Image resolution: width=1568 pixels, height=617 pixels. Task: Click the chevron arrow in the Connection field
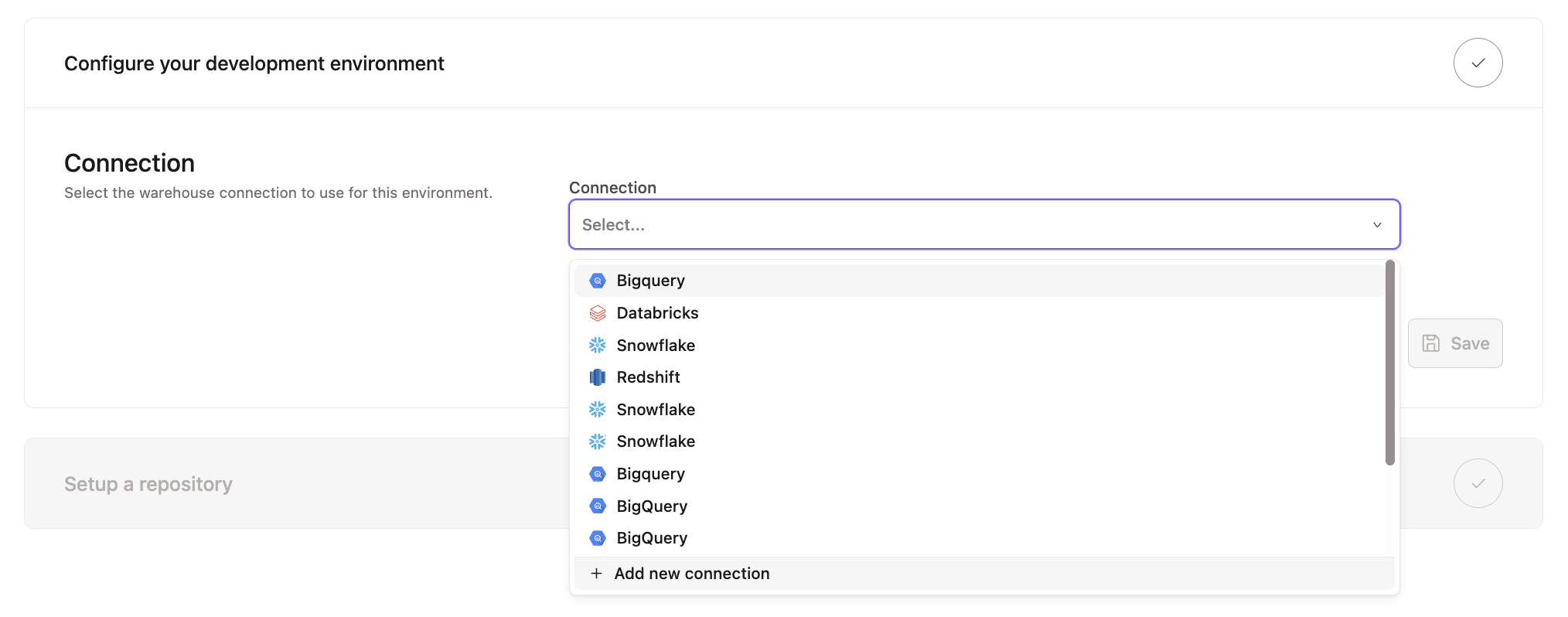click(x=1377, y=225)
